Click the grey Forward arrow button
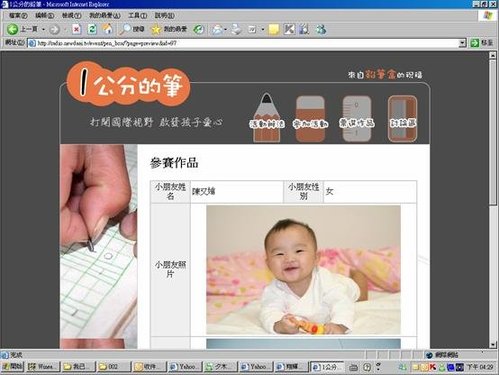Screen dimensions: 499x375 click(x=54, y=30)
